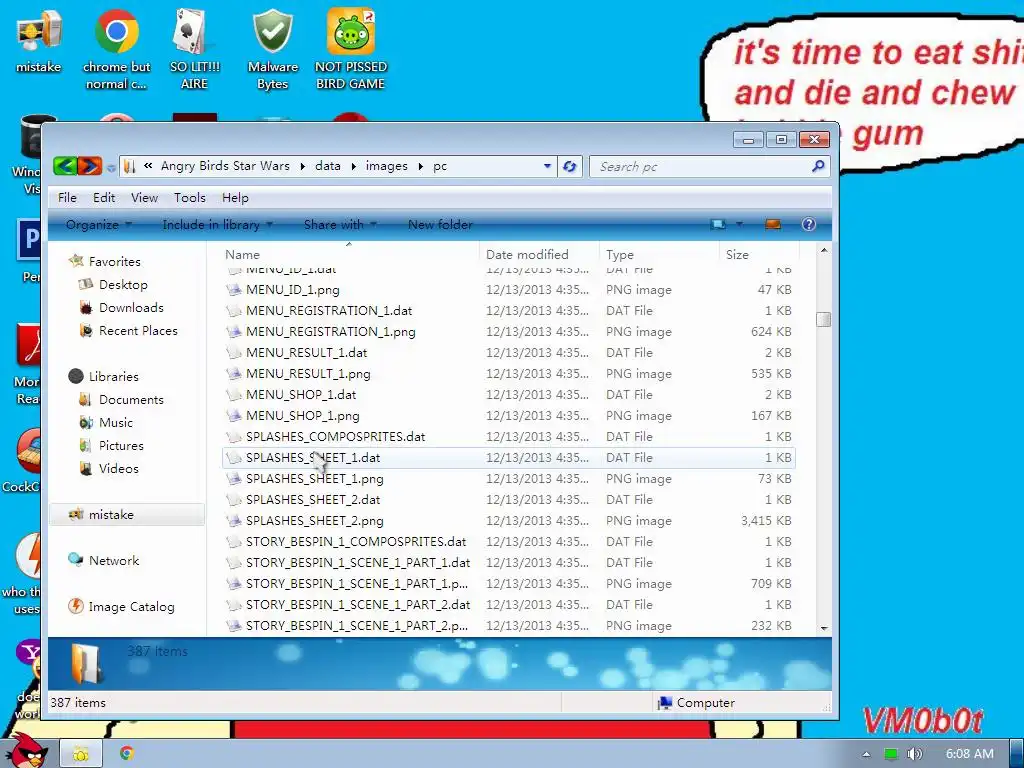The height and width of the screenshot is (768, 1024).
Task: Select Angry Birds Star Wars breadcrumb
Action: coord(225,166)
